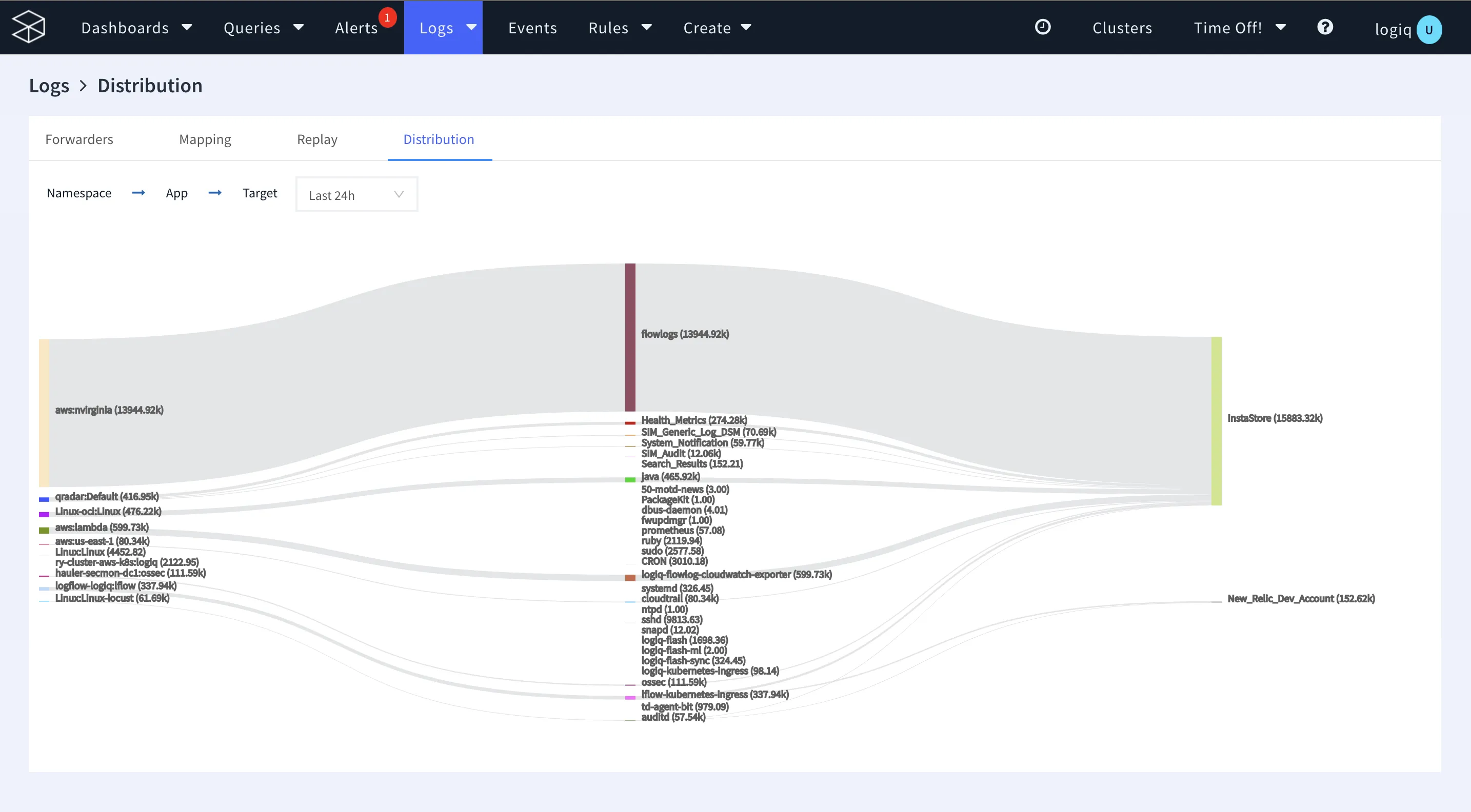The height and width of the screenshot is (812, 1471).
Task: Click the Distribution breadcrumb title
Action: click(150, 86)
